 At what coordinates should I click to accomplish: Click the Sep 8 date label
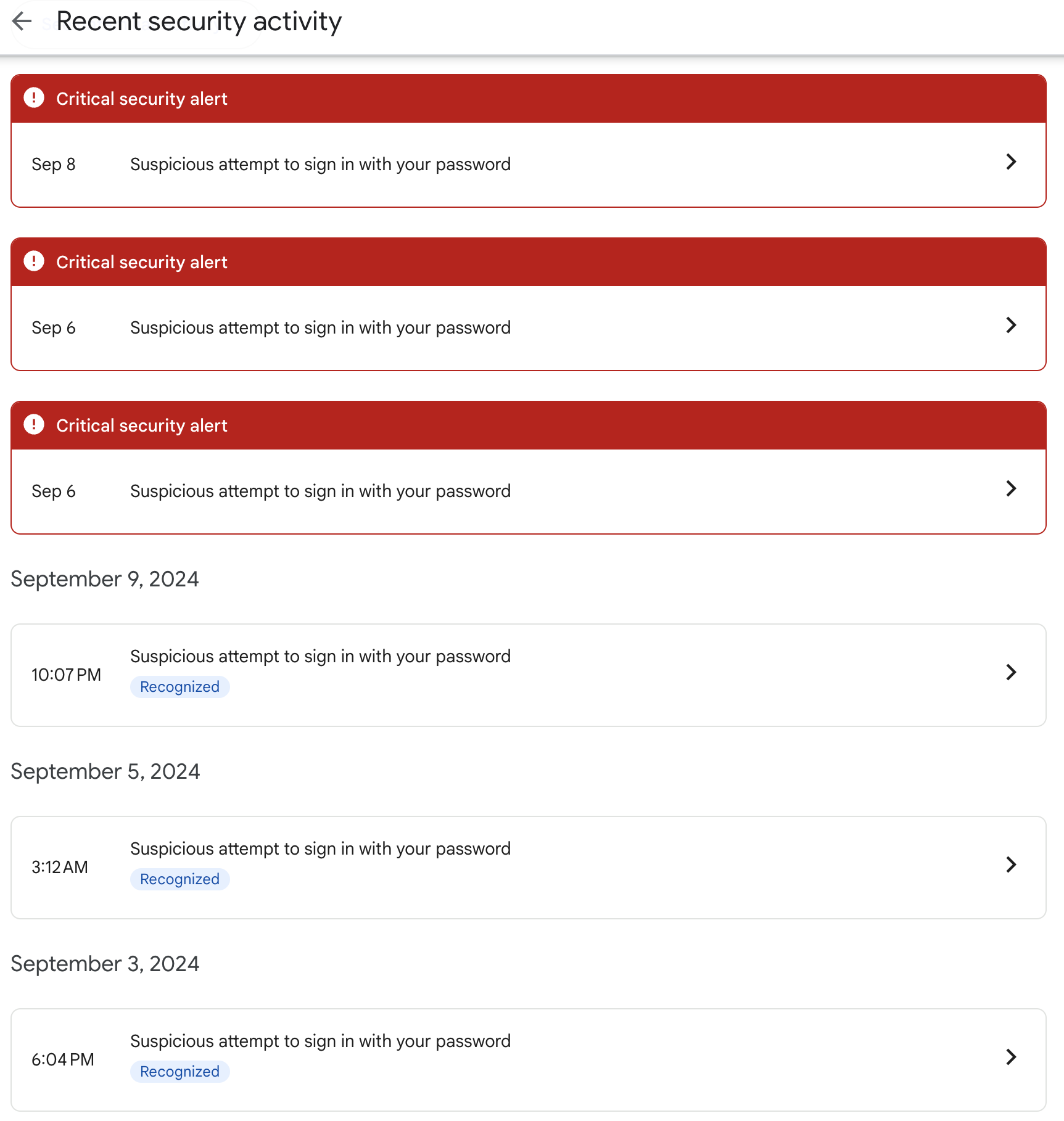pyautogui.click(x=54, y=165)
